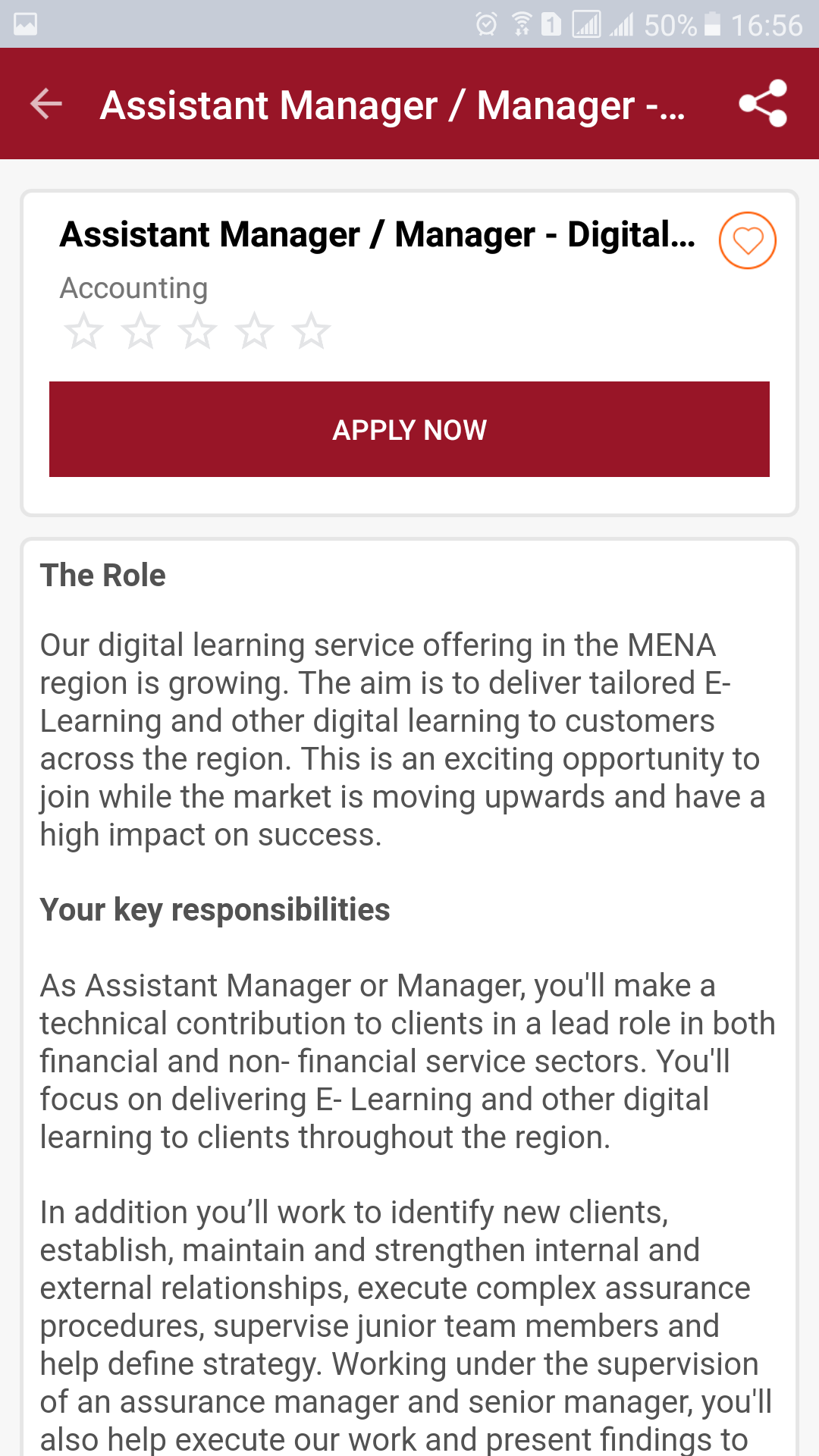Select the fourth rating star
The height and width of the screenshot is (1456, 819).
[254, 331]
